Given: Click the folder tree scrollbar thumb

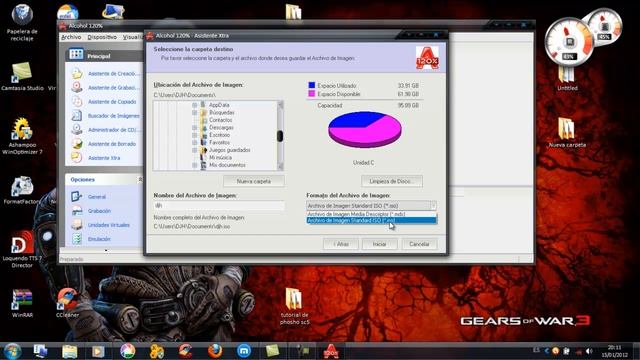Looking at the screenshot, I should [280, 136].
